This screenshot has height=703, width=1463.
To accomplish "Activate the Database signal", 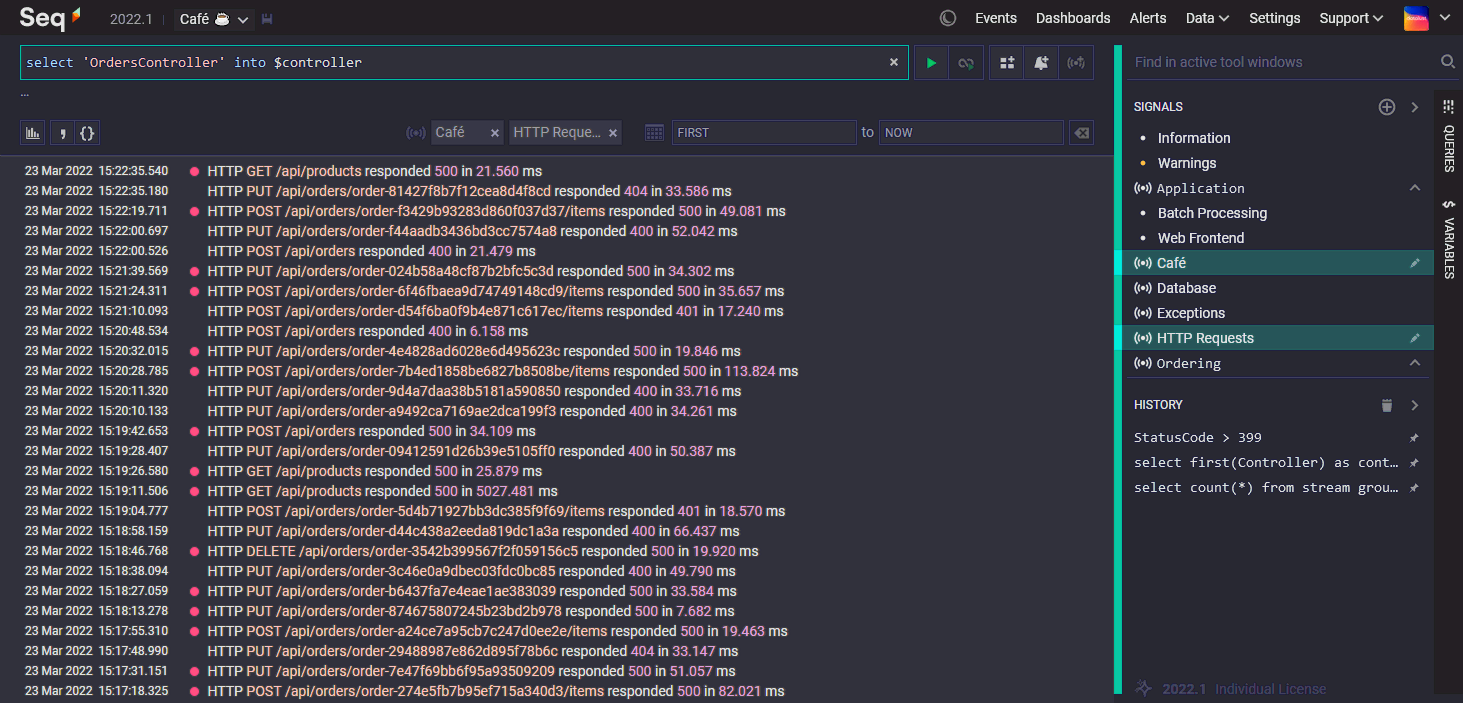I will [1186, 288].
